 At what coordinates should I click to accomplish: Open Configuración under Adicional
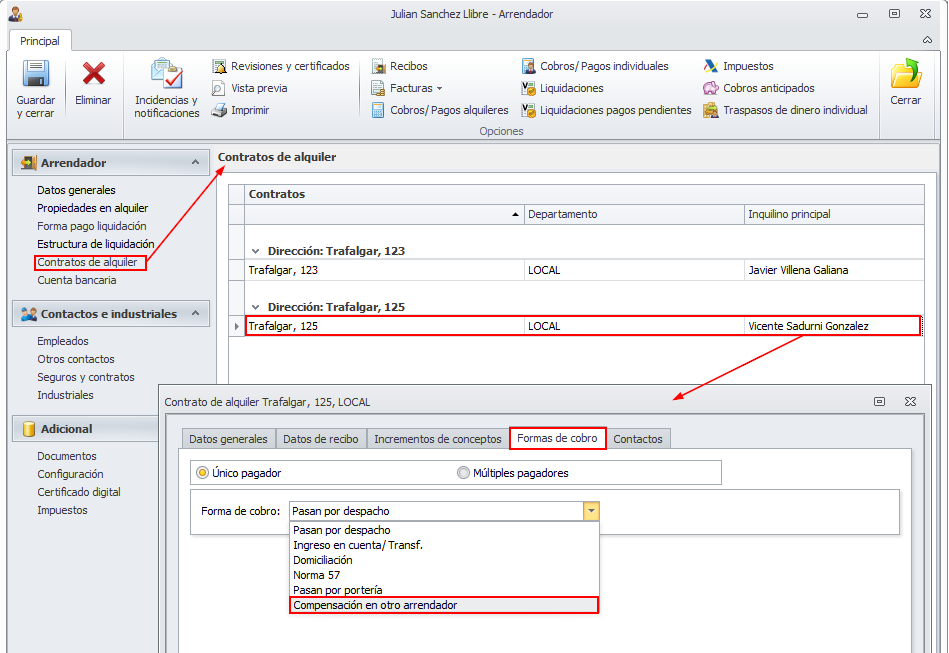(x=70, y=474)
